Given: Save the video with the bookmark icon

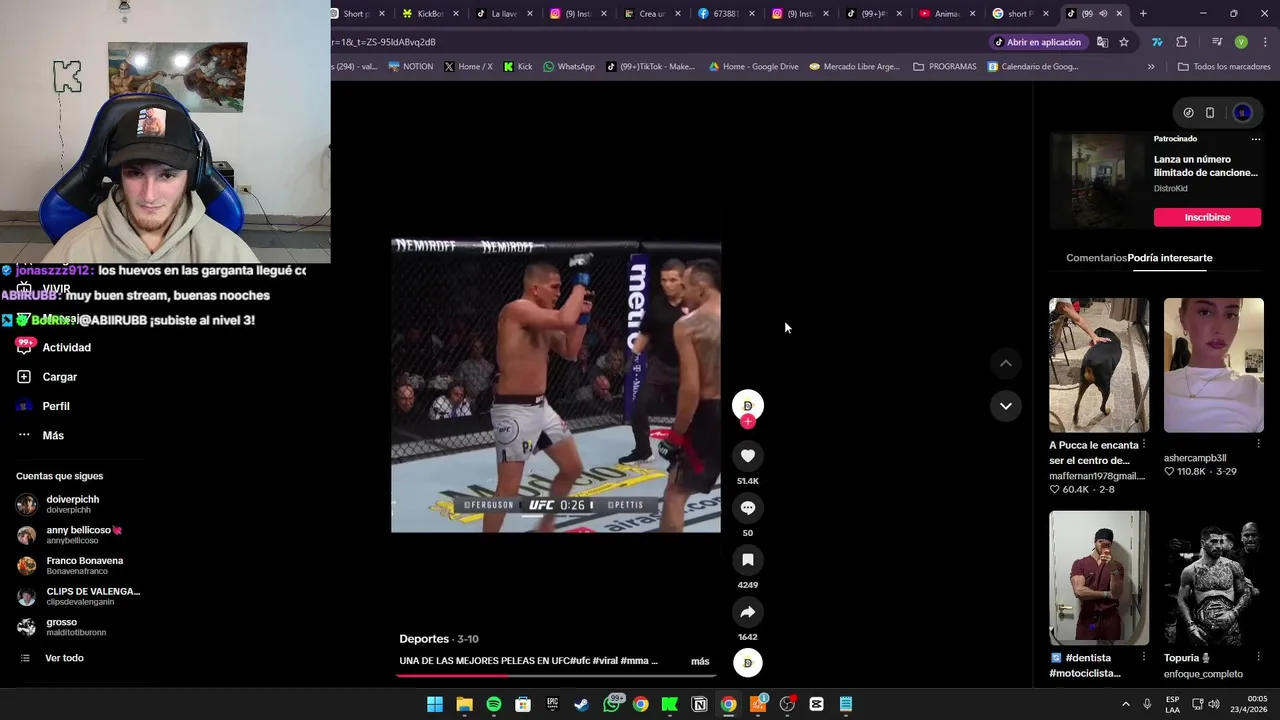Looking at the screenshot, I should coord(747,560).
